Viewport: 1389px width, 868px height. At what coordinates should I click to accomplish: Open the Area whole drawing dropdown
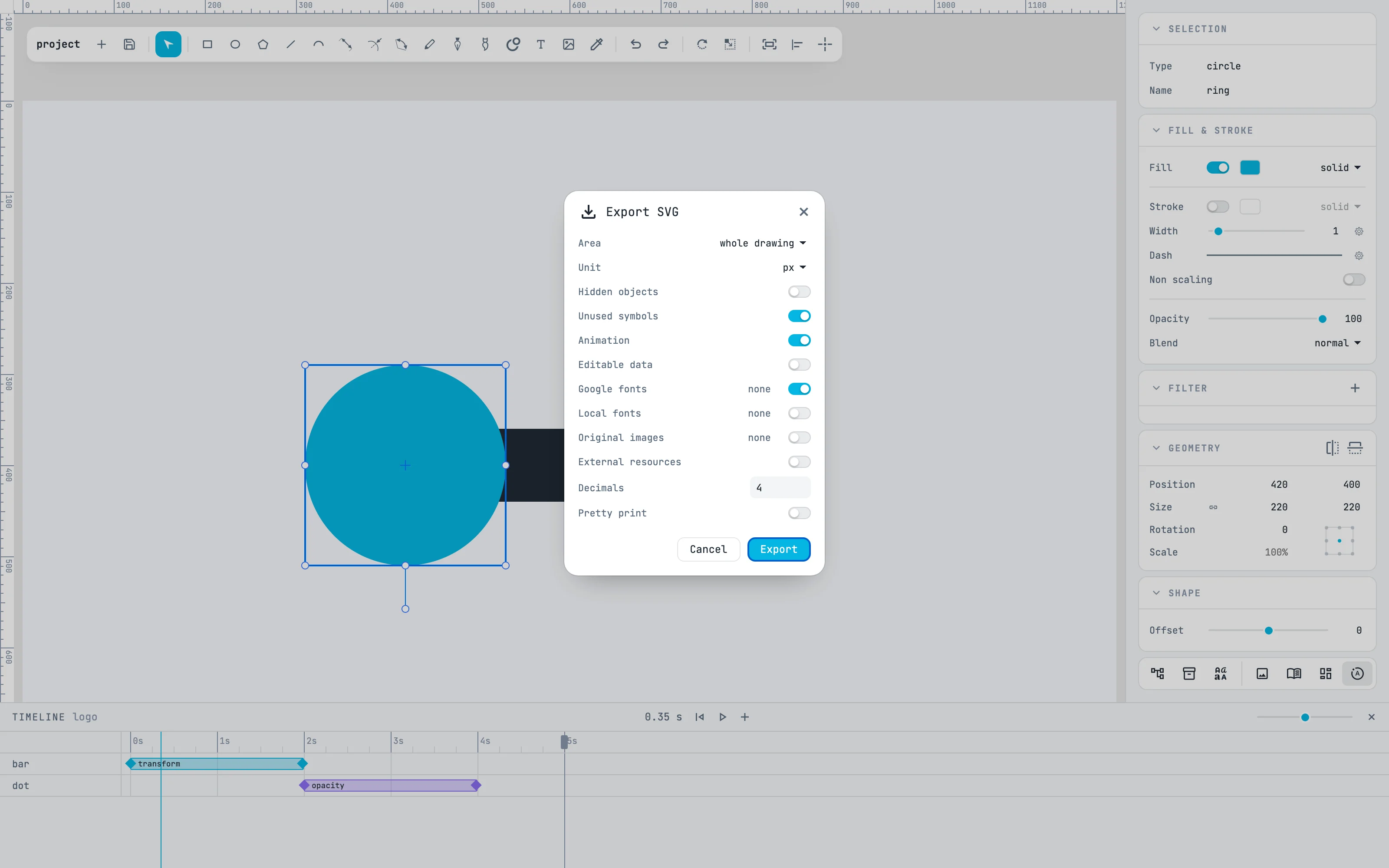click(763, 243)
